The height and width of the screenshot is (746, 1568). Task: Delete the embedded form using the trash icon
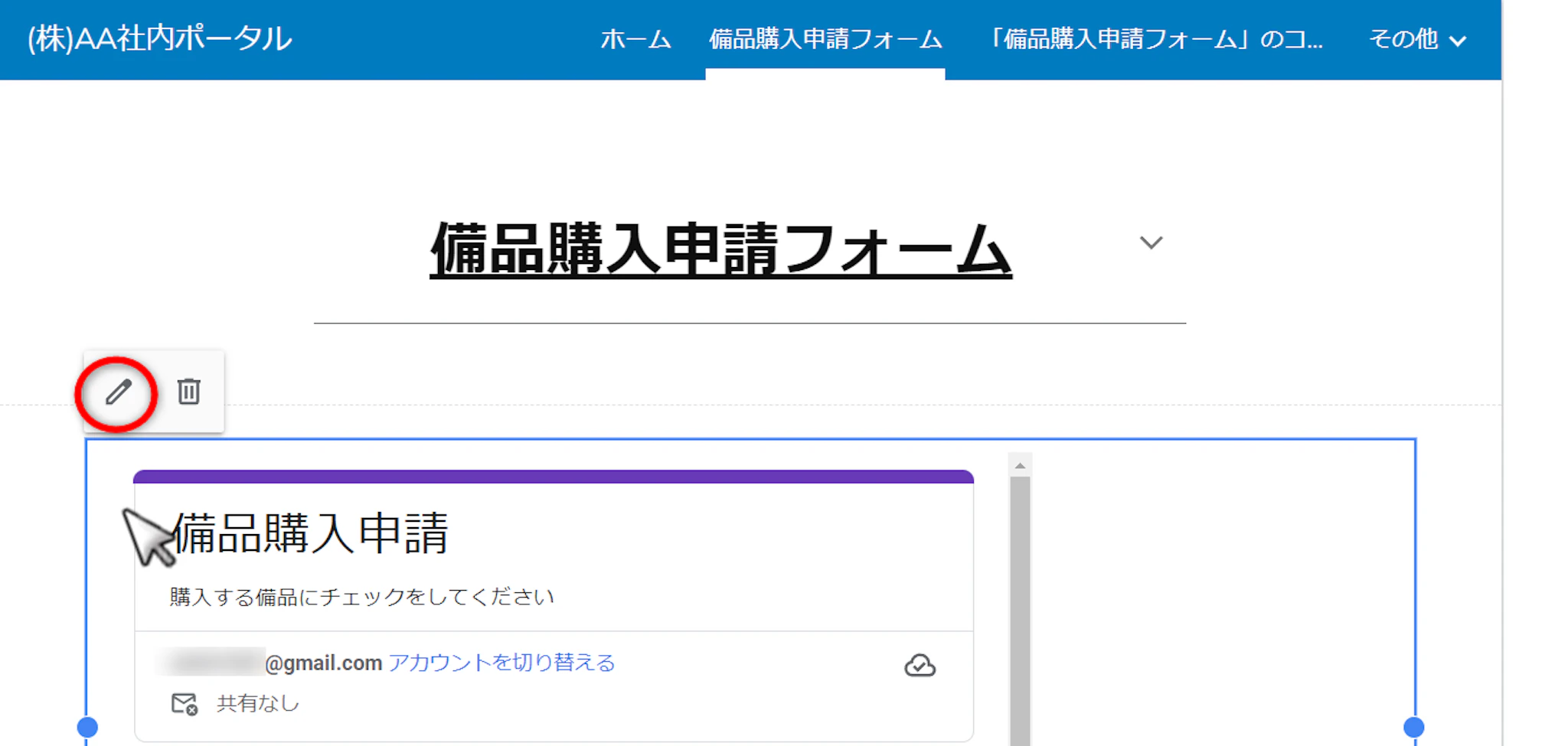188,392
